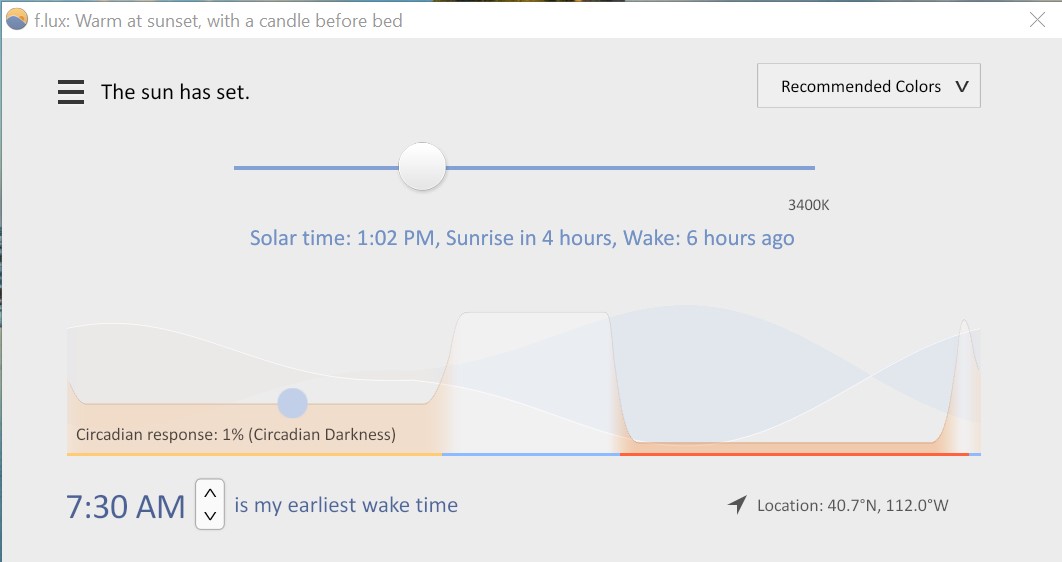Click the light blue segment of the timeline bar
1062x562 pixels.
pos(530,454)
